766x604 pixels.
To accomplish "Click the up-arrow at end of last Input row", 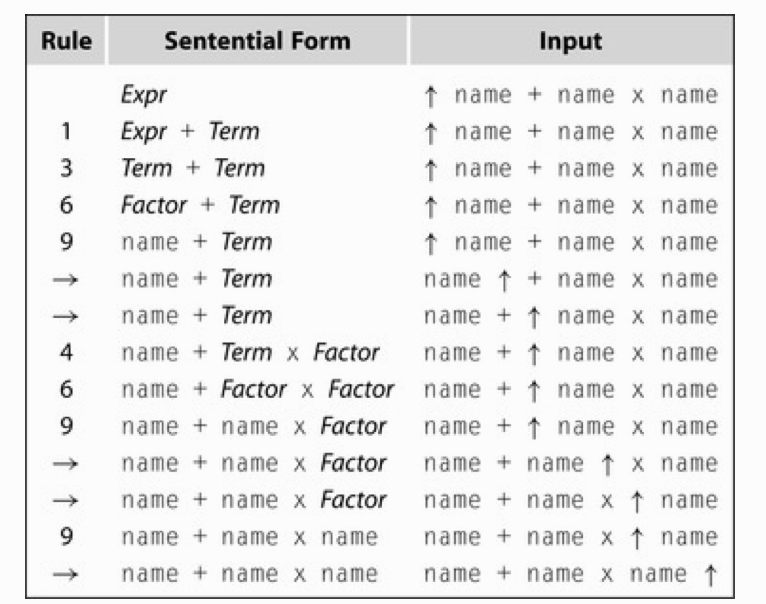I will (x=710, y=575).
